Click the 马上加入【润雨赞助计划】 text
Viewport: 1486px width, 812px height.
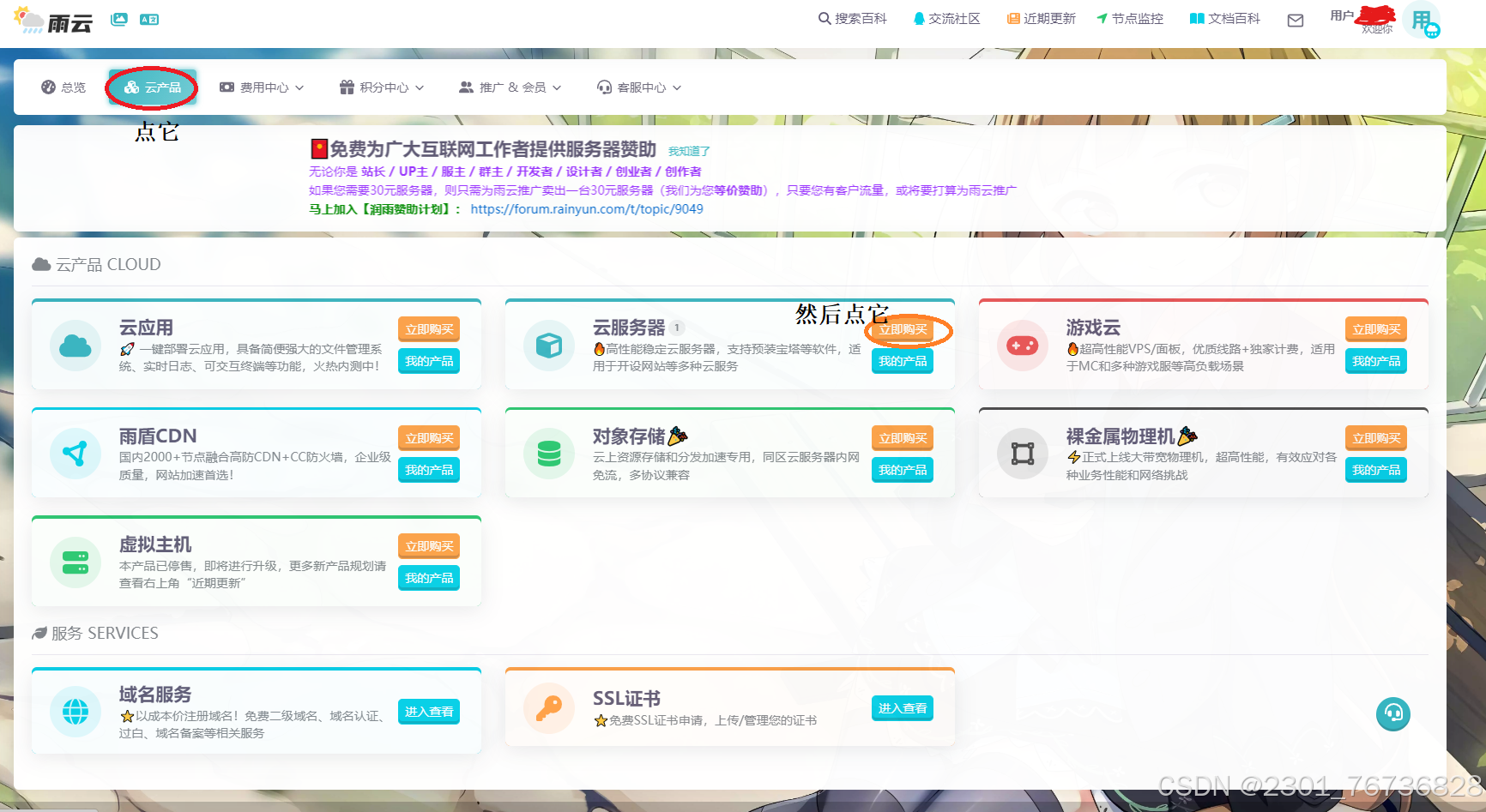(384, 209)
